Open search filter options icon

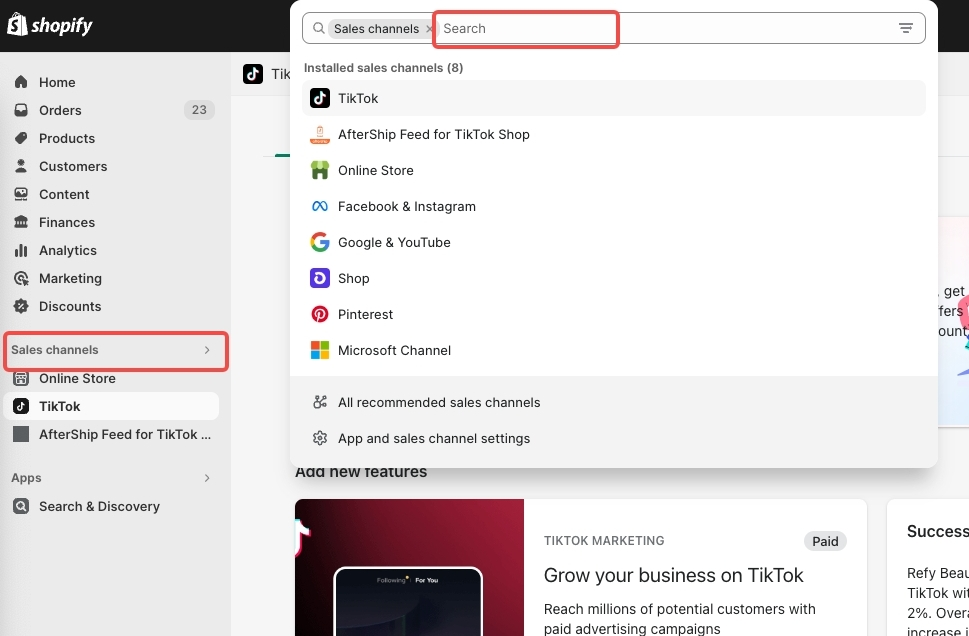pos(906,28)
